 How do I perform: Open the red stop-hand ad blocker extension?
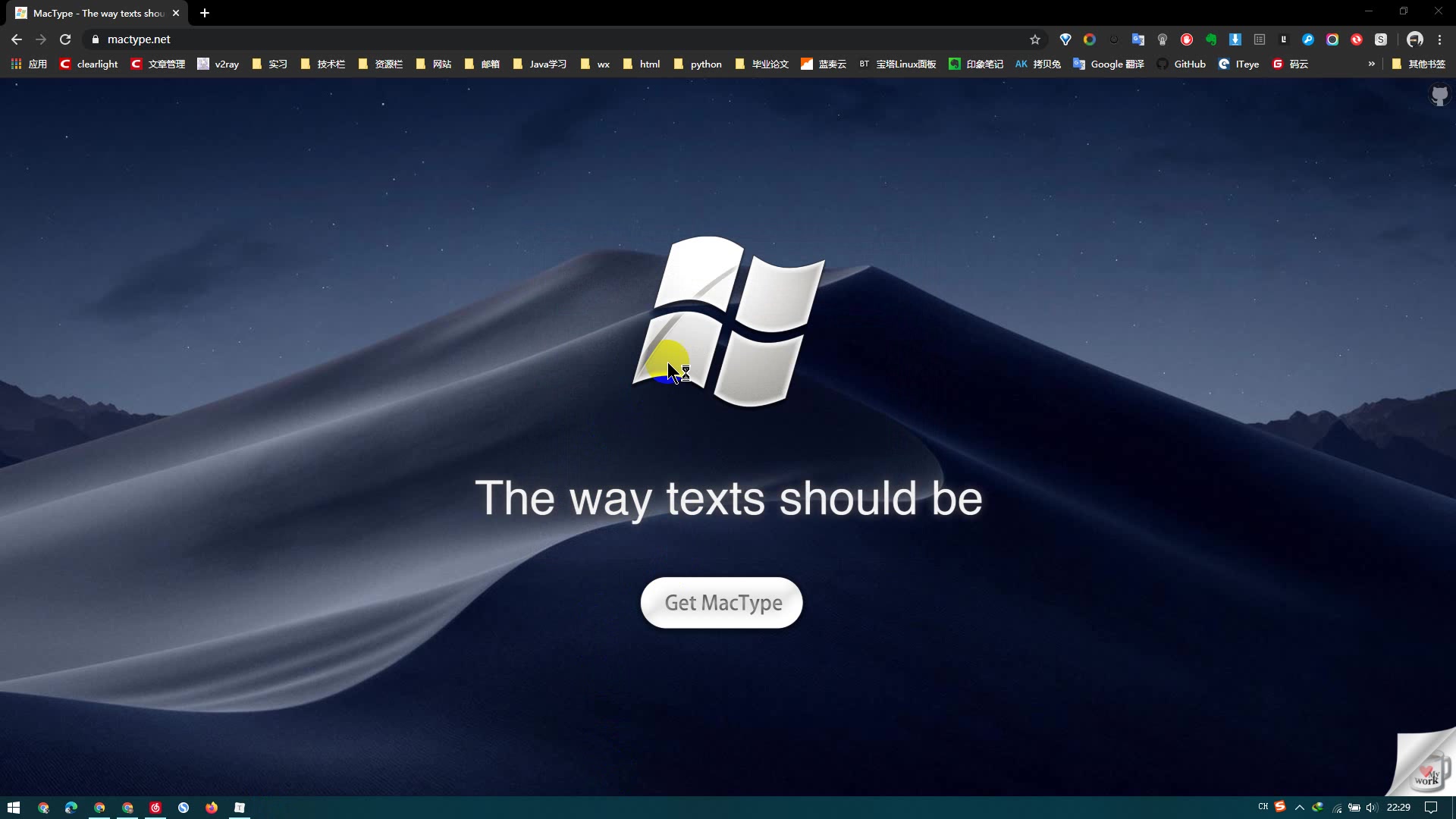click(1187, 39)
